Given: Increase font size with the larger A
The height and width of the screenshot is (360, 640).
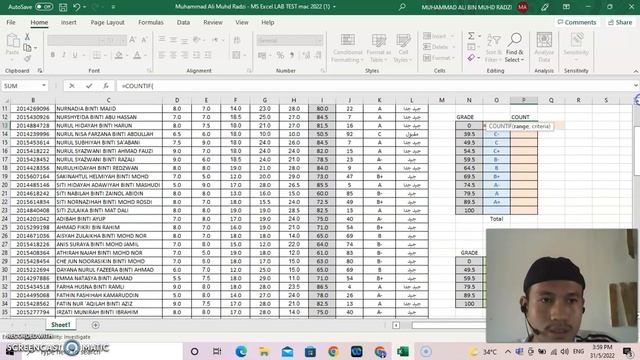Looking at the screenshot, I should [x=132, y=40].
